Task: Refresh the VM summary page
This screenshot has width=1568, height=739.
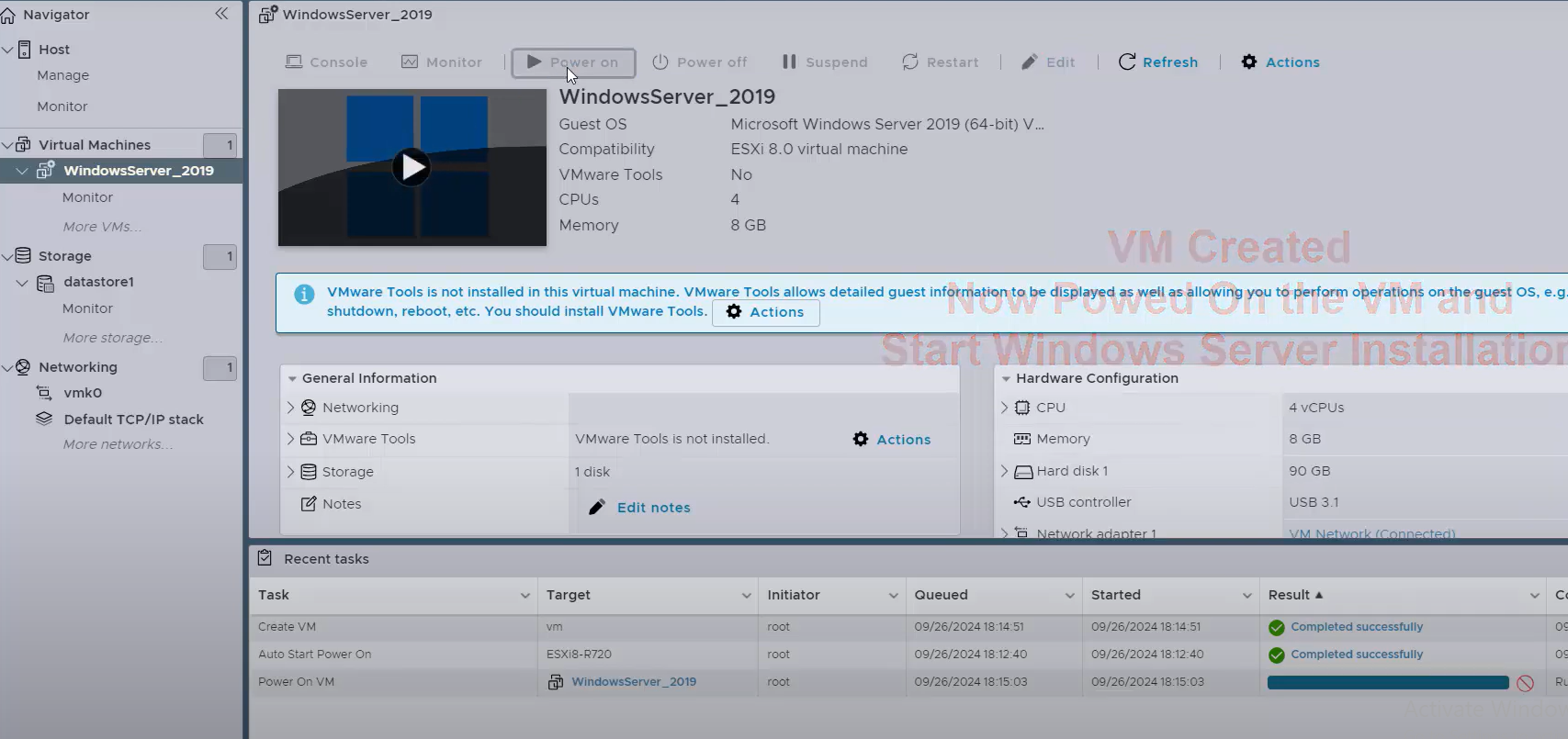Action: click(x=1158, y=62)
